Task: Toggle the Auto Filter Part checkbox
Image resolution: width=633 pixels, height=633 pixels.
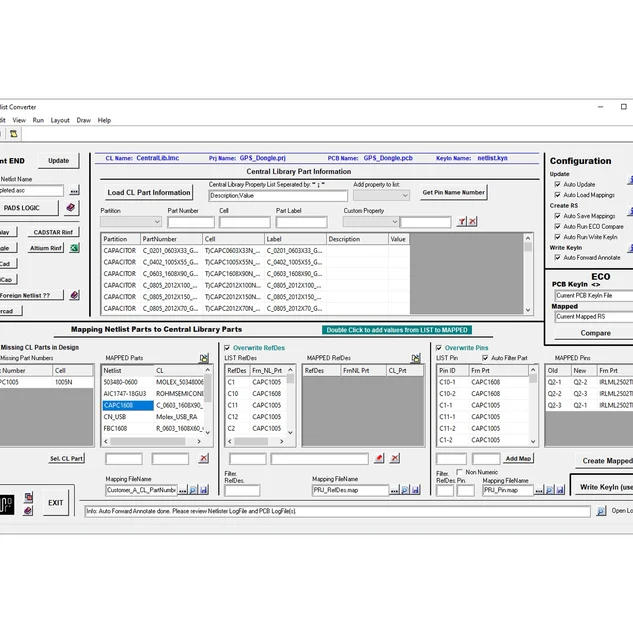Action: (485, 358)
